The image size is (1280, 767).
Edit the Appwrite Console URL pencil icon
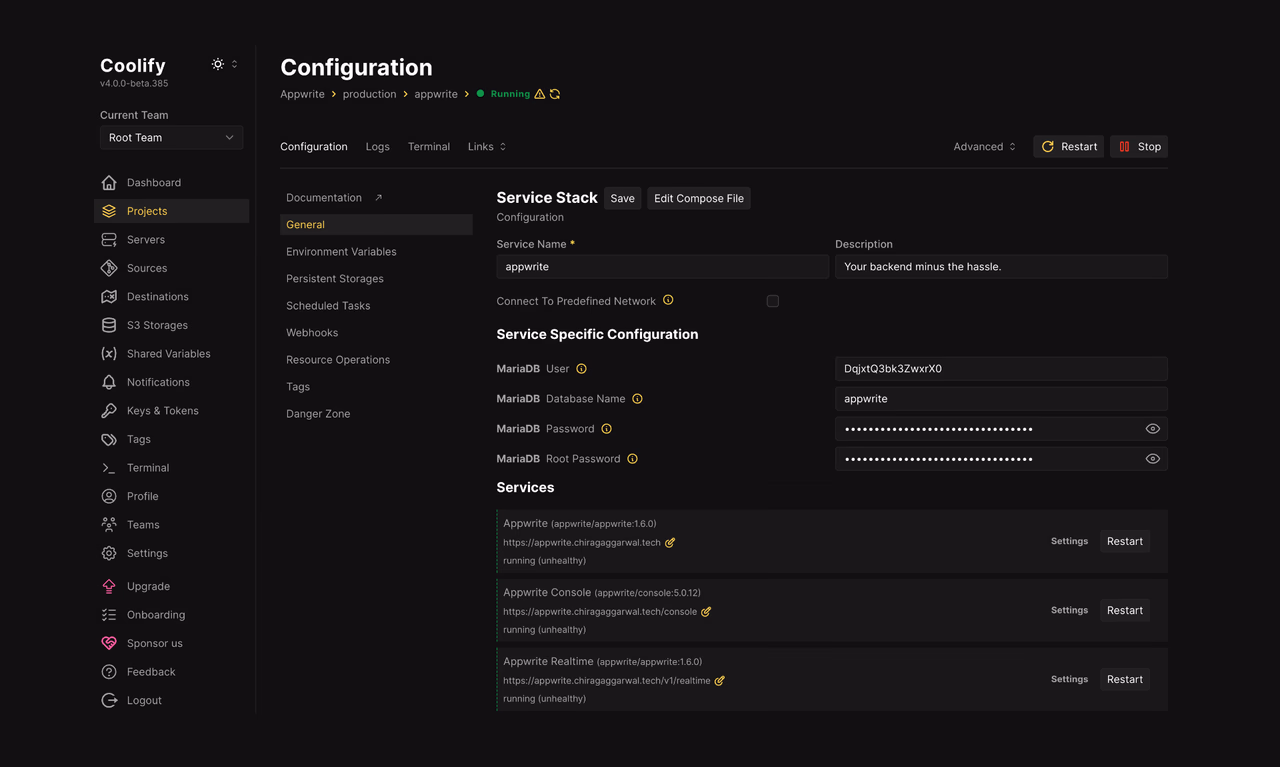[x=706, y=612]
